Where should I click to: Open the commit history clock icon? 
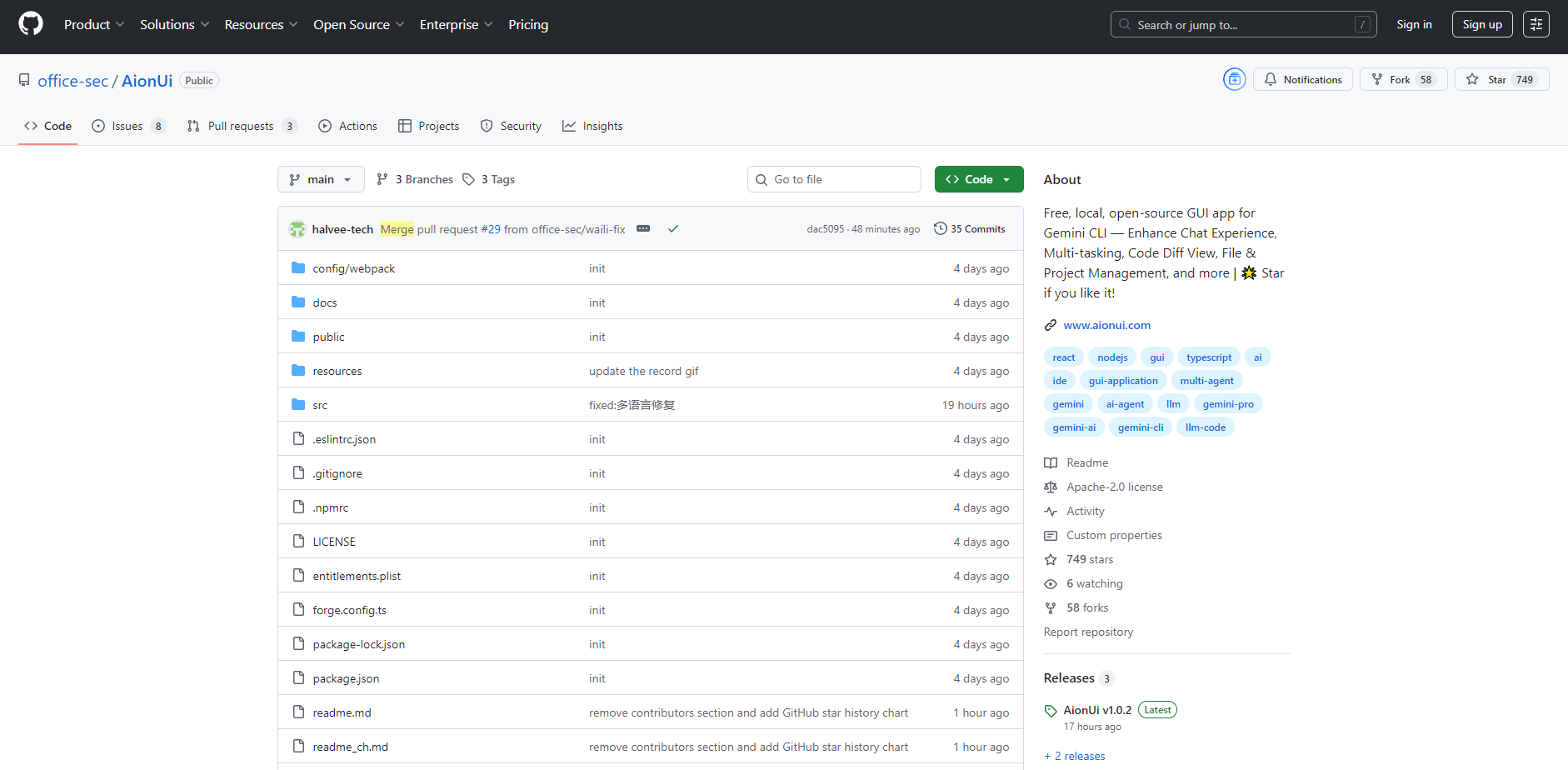pyautogui.click(x=940, y=228)
